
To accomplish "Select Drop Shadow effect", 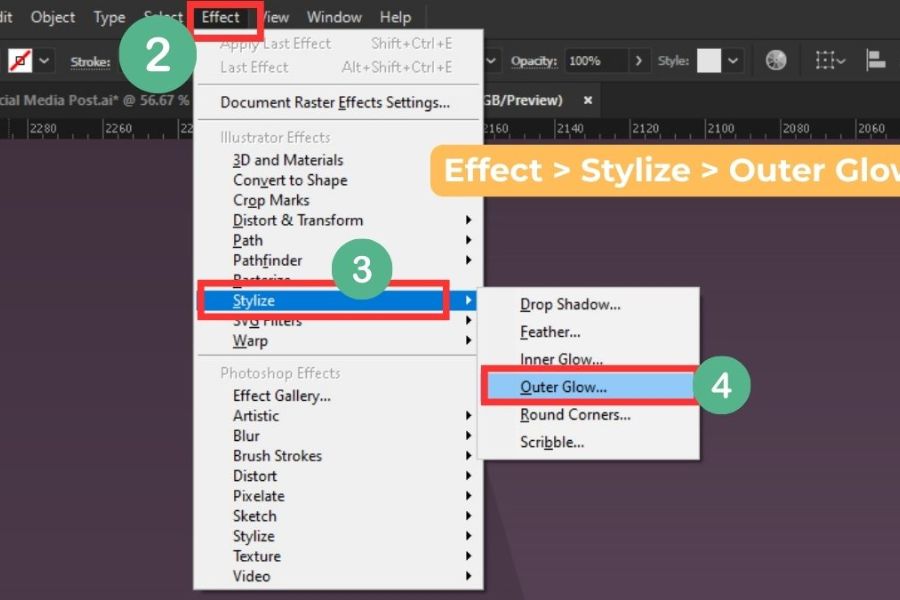I will pos(570,304).
